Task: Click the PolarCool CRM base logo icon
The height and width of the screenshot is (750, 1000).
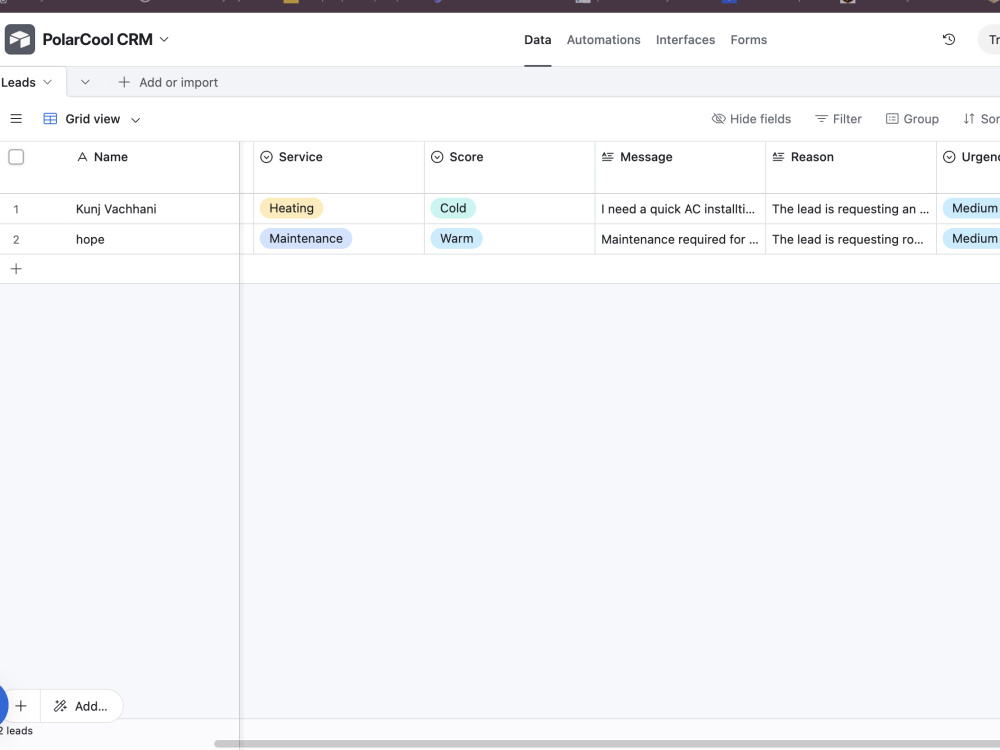Action: [x=20, y=40]
